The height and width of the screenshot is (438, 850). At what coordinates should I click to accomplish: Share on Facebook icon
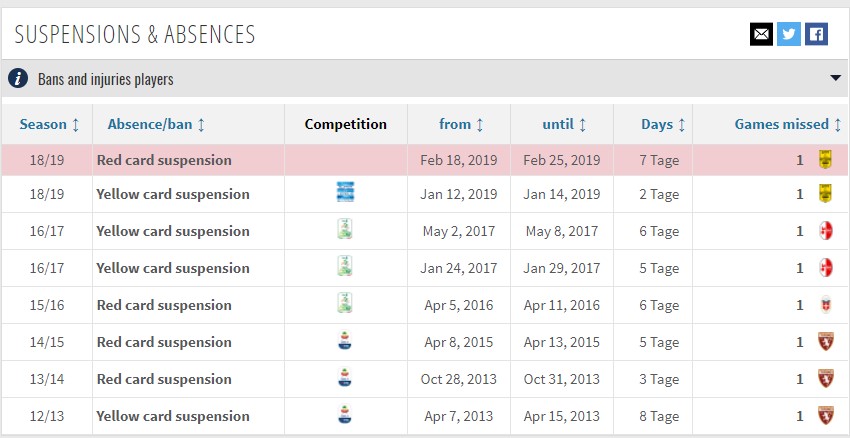click(x=816, y=34)
